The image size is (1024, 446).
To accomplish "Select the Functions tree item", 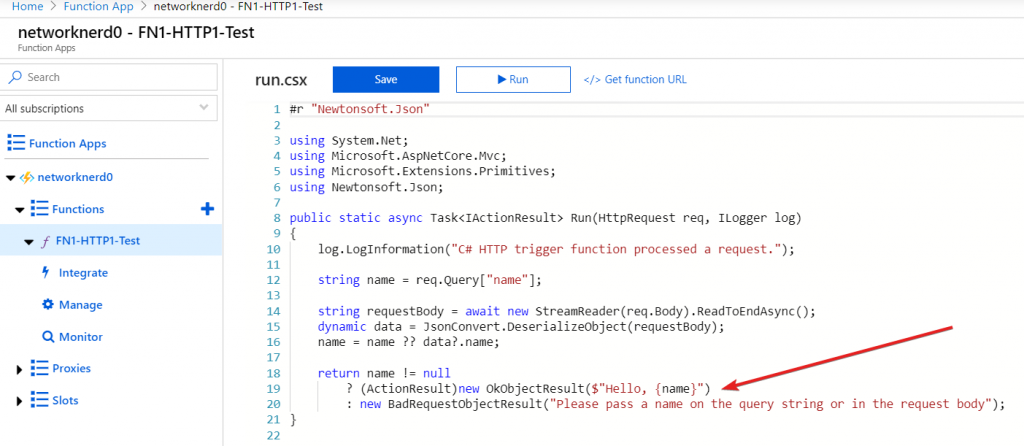I will 78,209.
